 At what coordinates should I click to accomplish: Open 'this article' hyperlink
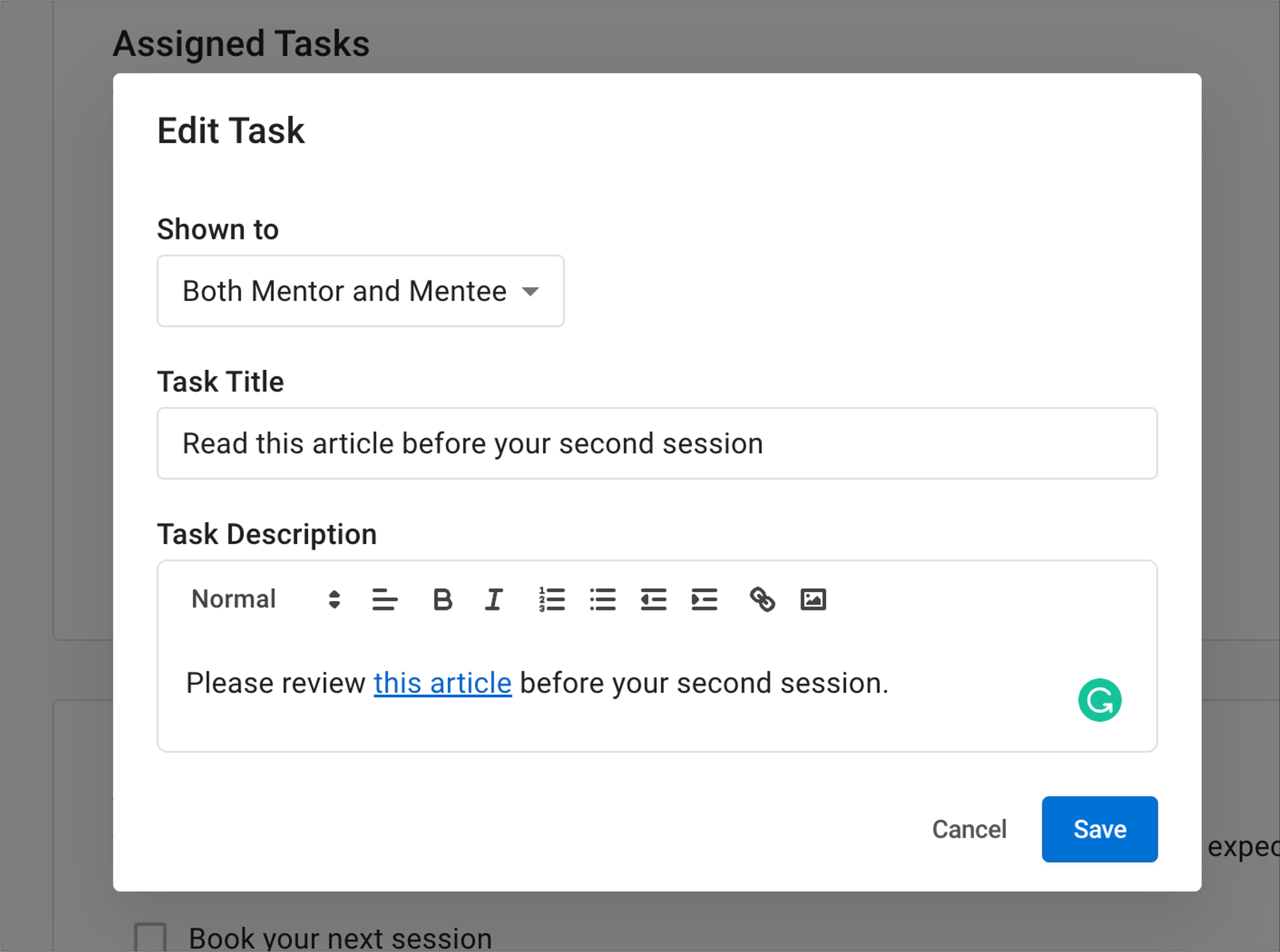pos(443,683)
